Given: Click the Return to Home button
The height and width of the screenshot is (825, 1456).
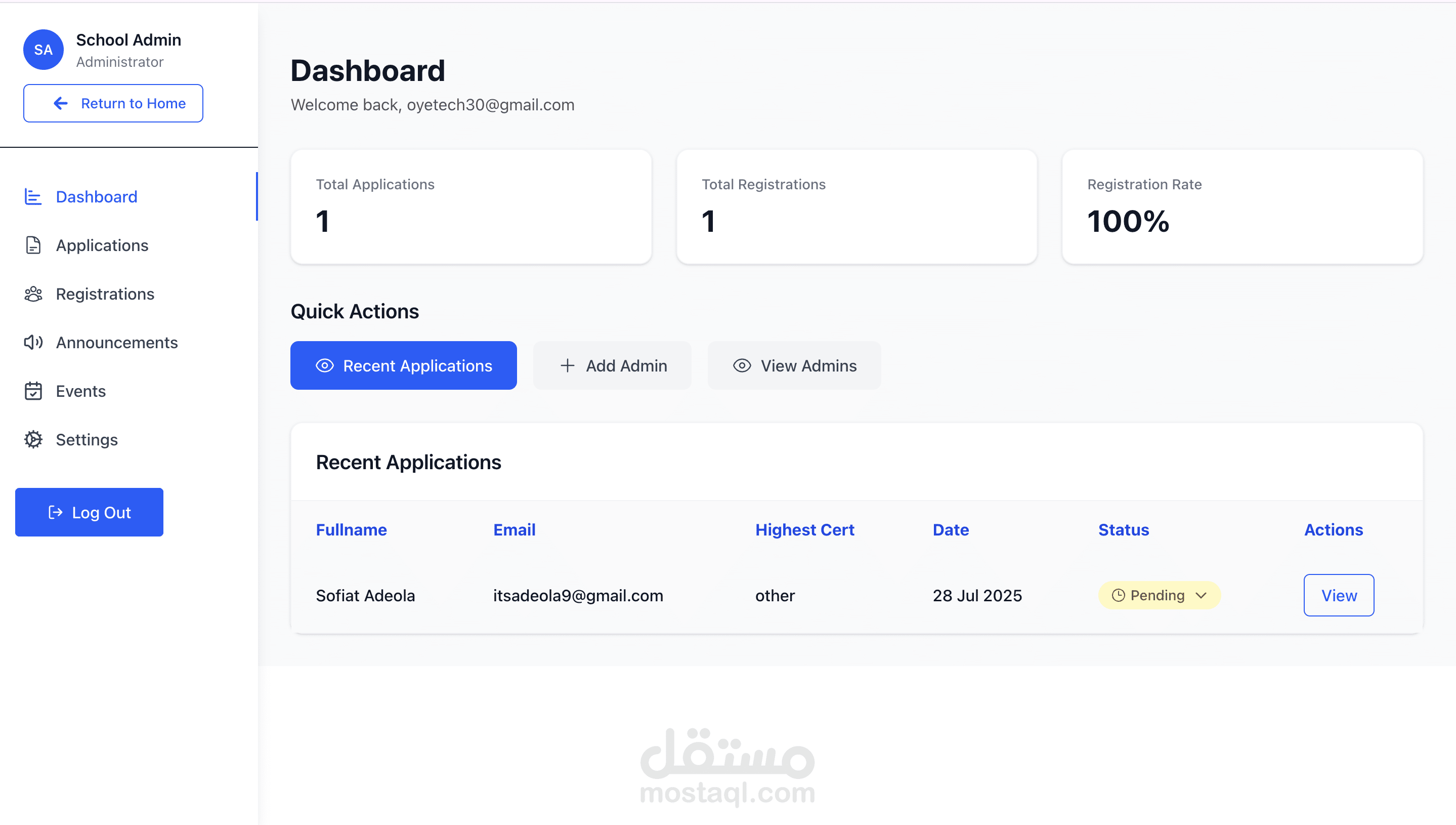Looking at the screenshot, I should pos(113,103).
